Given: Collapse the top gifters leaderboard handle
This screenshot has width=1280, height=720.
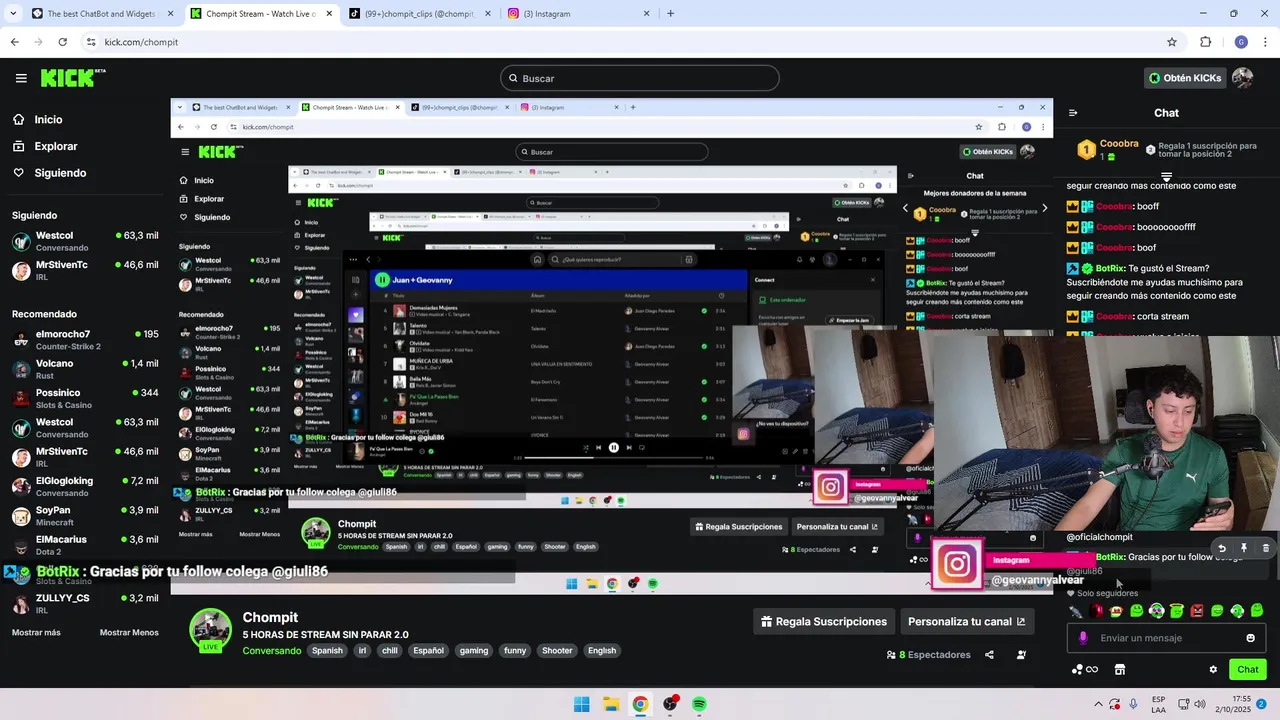Looking at the screenshot, I should point(1166,177).
